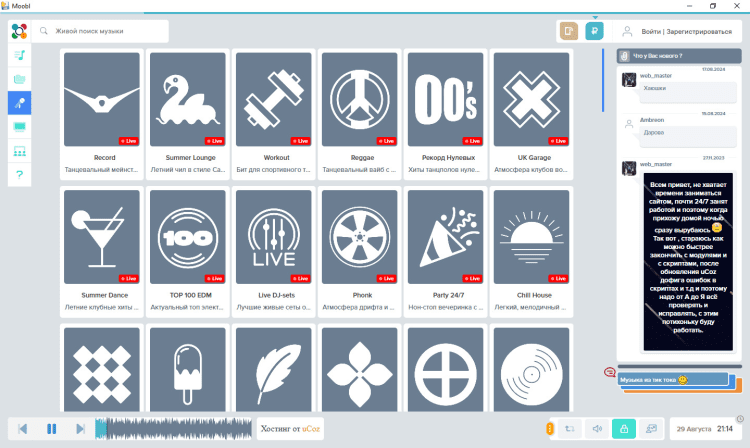Image resolution: width=750 pixels, height=448 pixels.
Task: Go to the previous track
Action: (22, 428)
